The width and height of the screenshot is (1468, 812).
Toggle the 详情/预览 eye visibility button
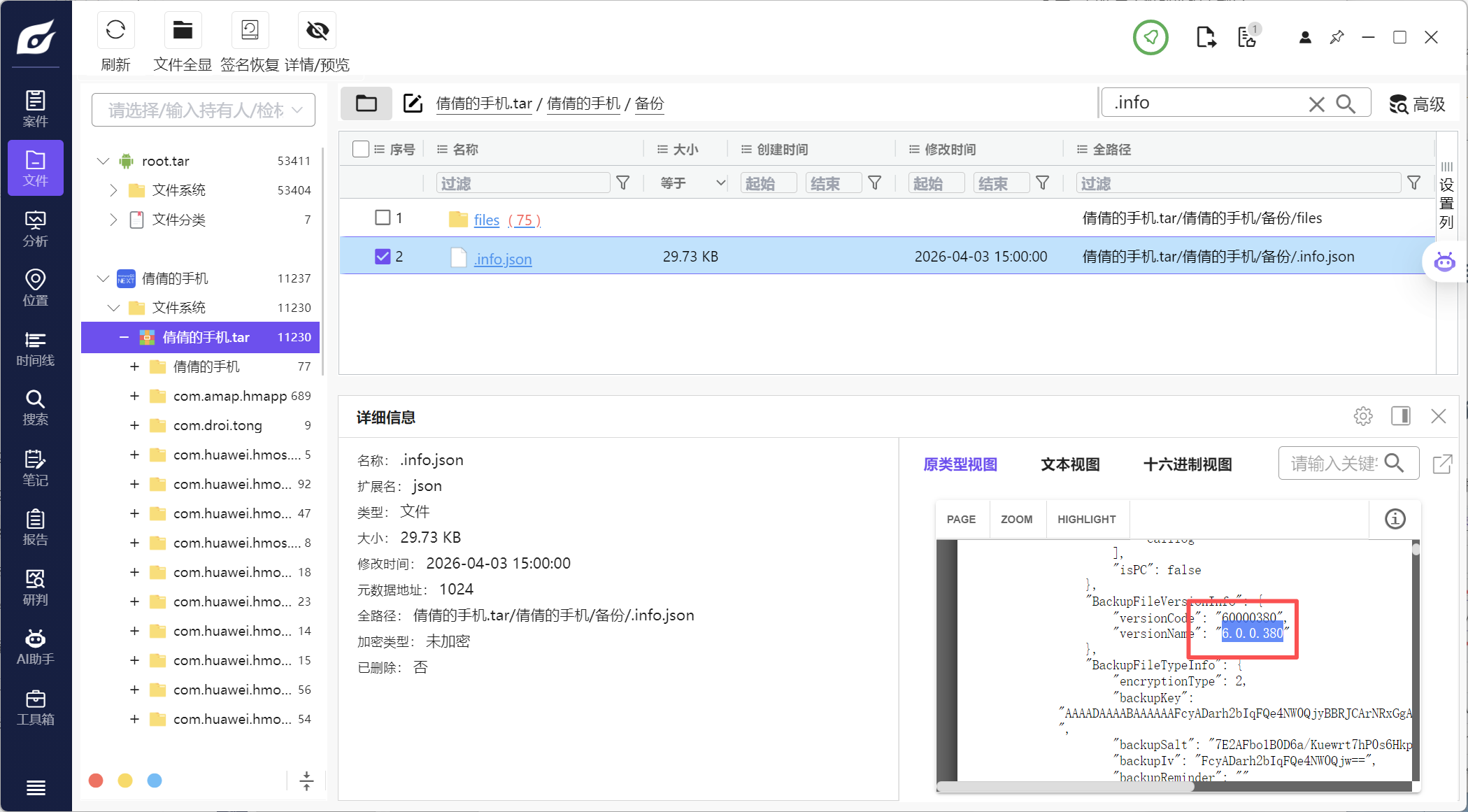pyautogui.click(x=318, y=31)
